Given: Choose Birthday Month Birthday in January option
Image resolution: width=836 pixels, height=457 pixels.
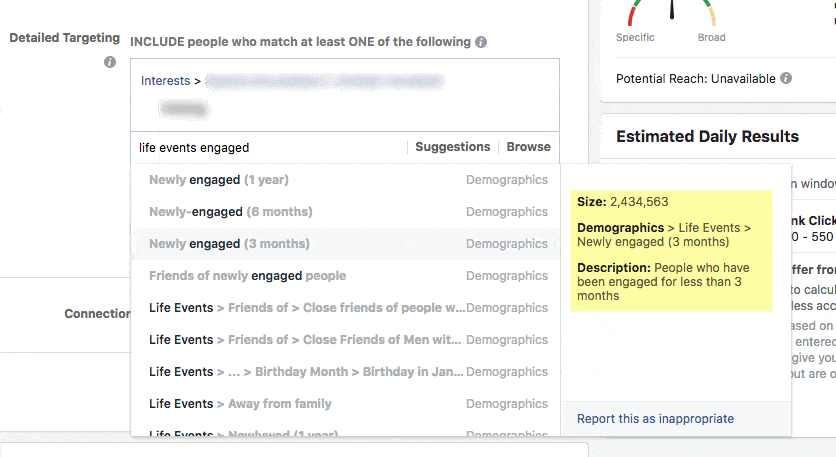Looking at the screenshot, I should click(307, 372).
